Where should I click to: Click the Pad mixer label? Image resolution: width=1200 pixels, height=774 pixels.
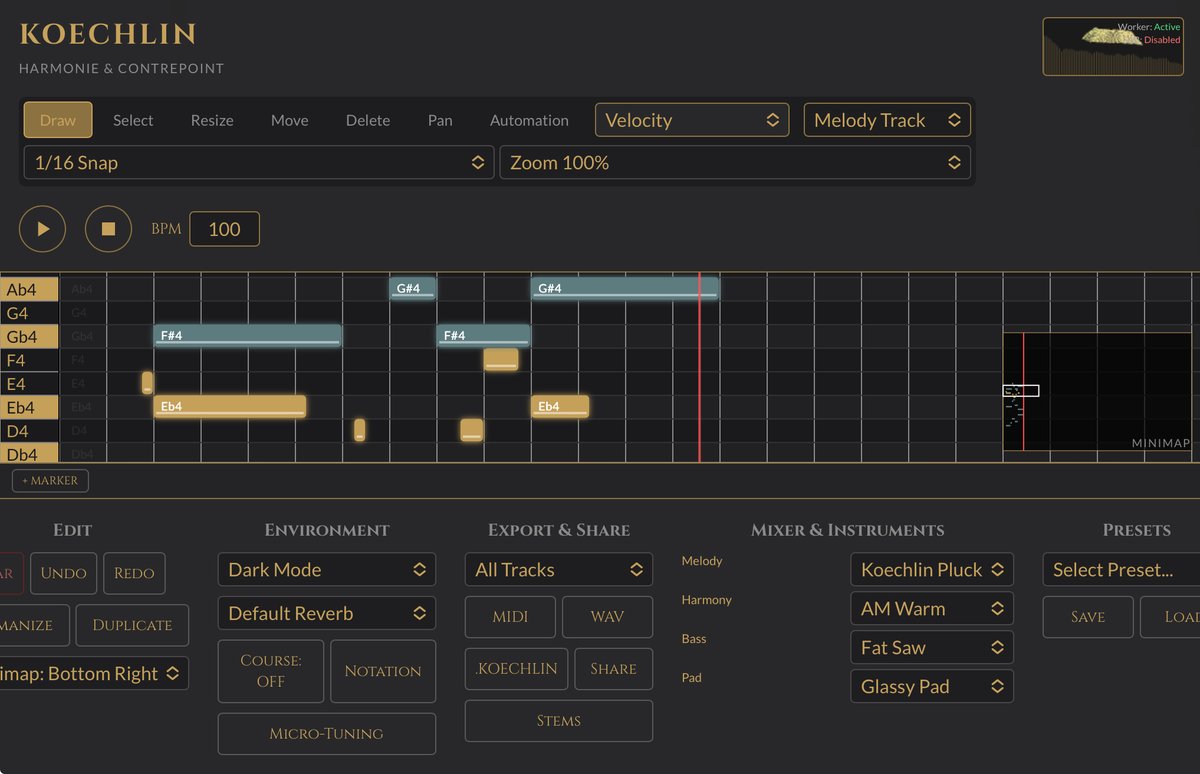[692, 678]
